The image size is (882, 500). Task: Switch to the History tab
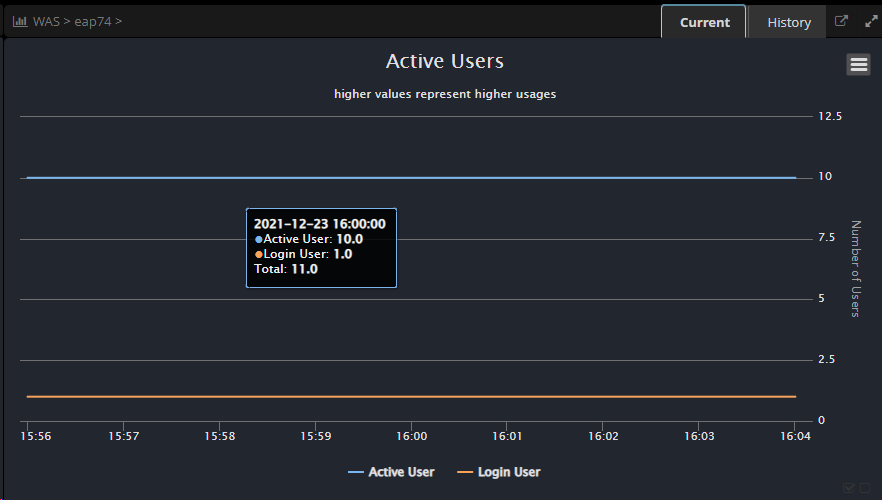tap(788, 22)
